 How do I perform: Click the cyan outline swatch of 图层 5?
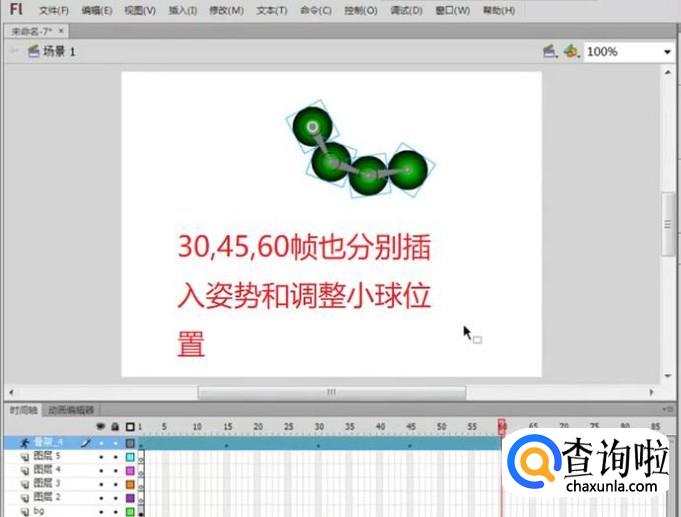(130, 457)
